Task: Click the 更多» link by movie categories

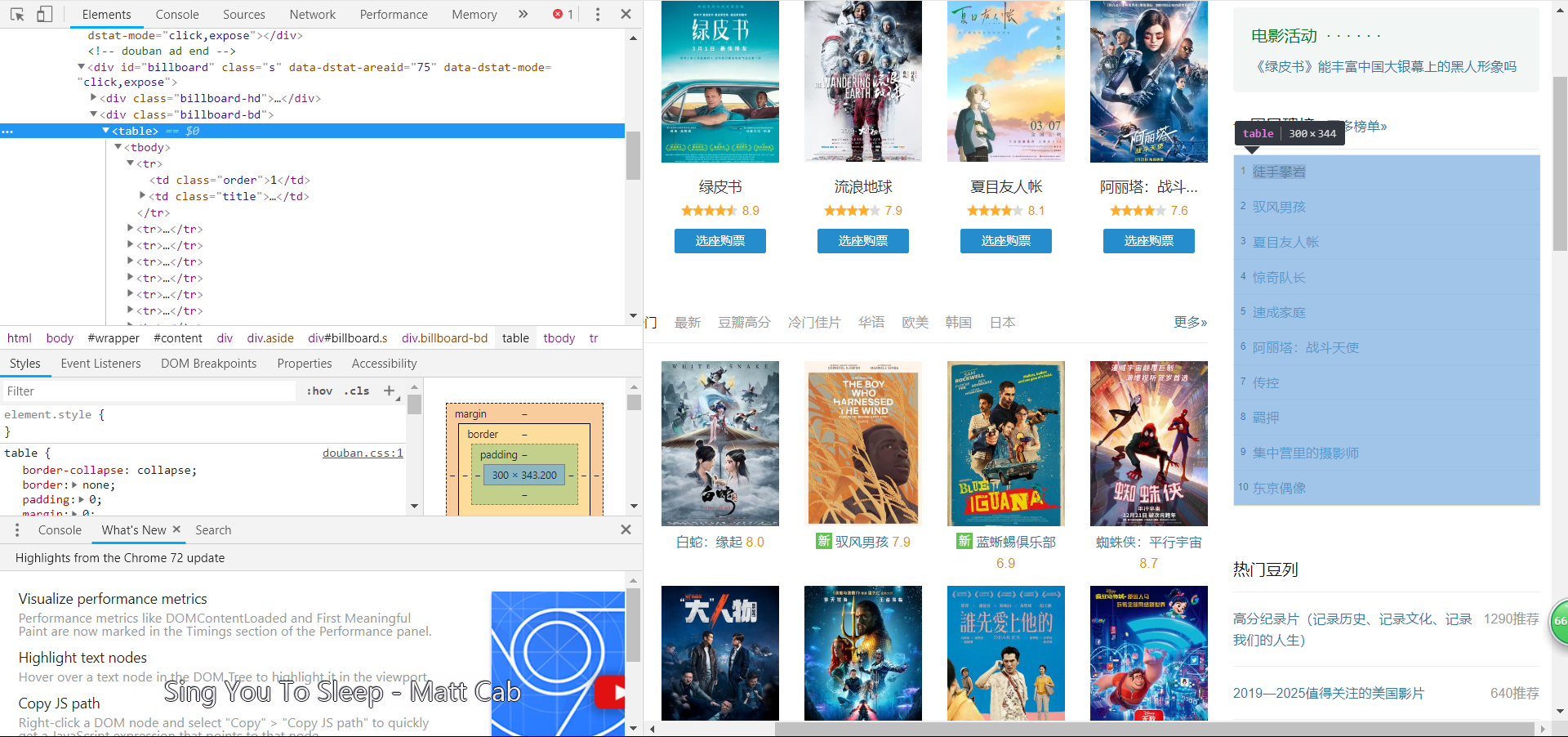Action: (x=1190, y=322)
